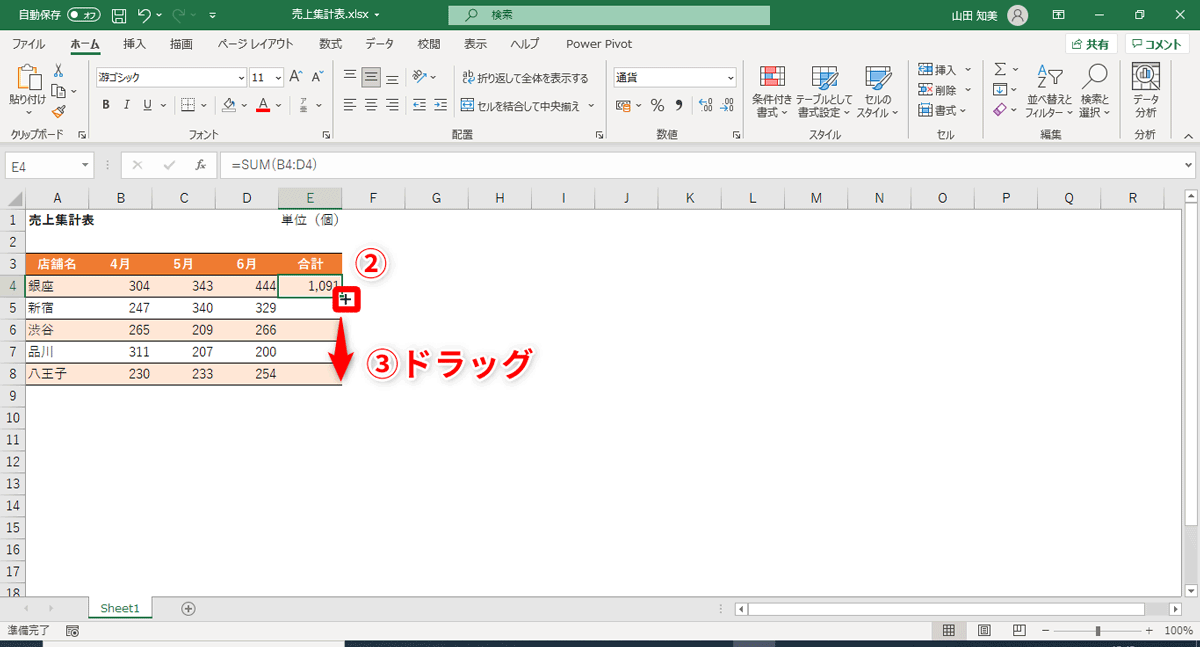Image resolution: width=1200 pixels, height=647 pixels.
Task: Click the Cut scissors icon
Action: 59,71
